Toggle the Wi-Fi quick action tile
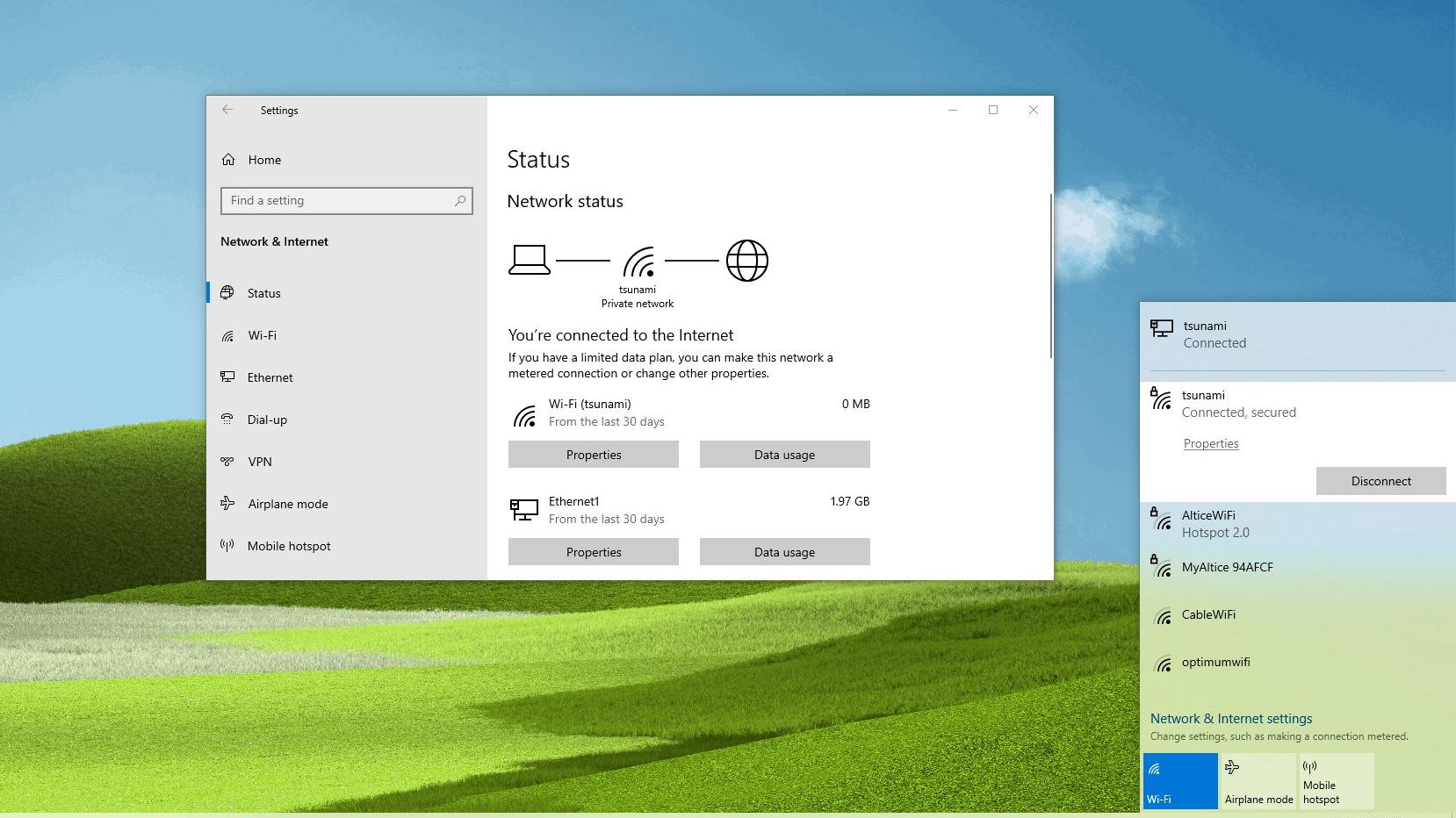This screenshot has height=818, width=1456. 1180,781
